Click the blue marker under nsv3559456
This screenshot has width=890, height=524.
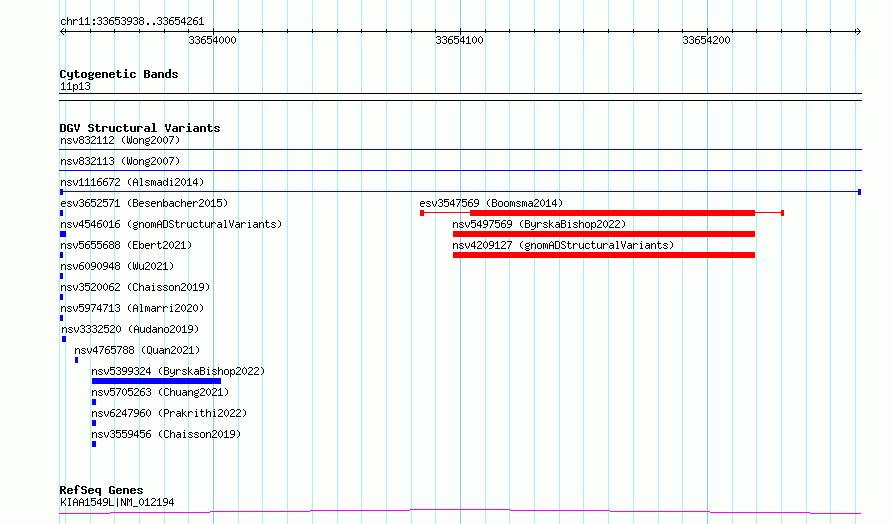click(94, 444)
